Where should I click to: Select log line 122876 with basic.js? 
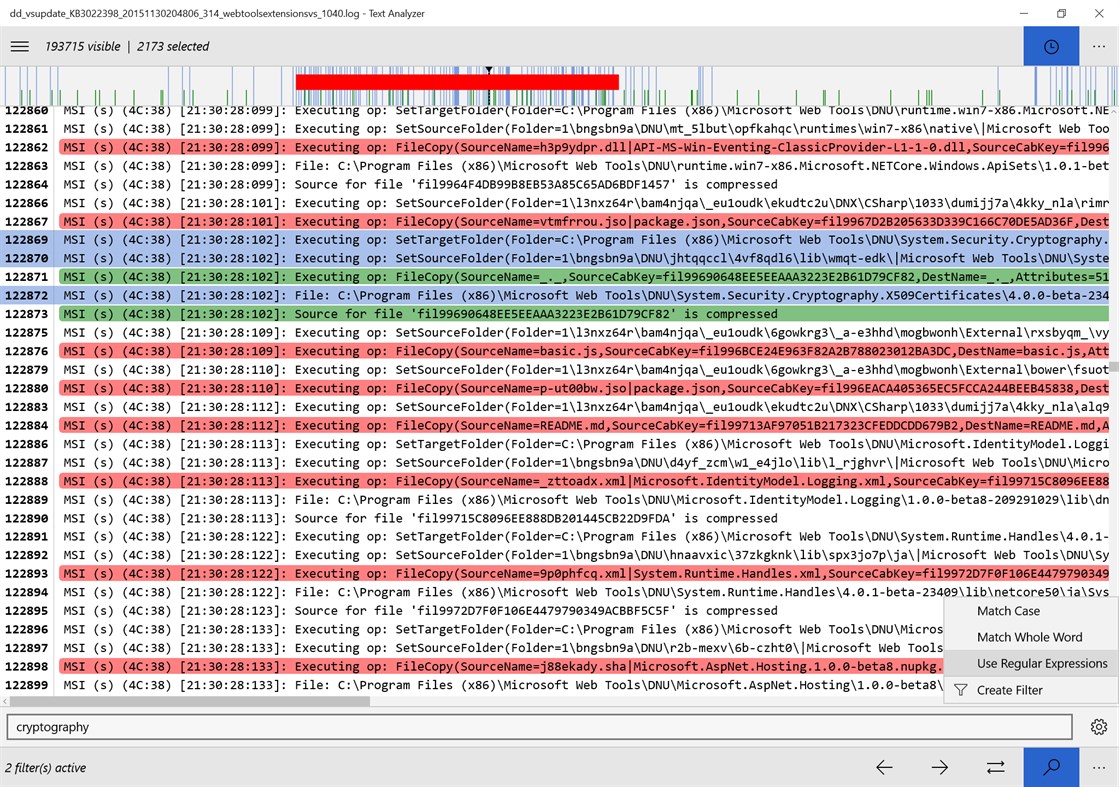[557, 351]
